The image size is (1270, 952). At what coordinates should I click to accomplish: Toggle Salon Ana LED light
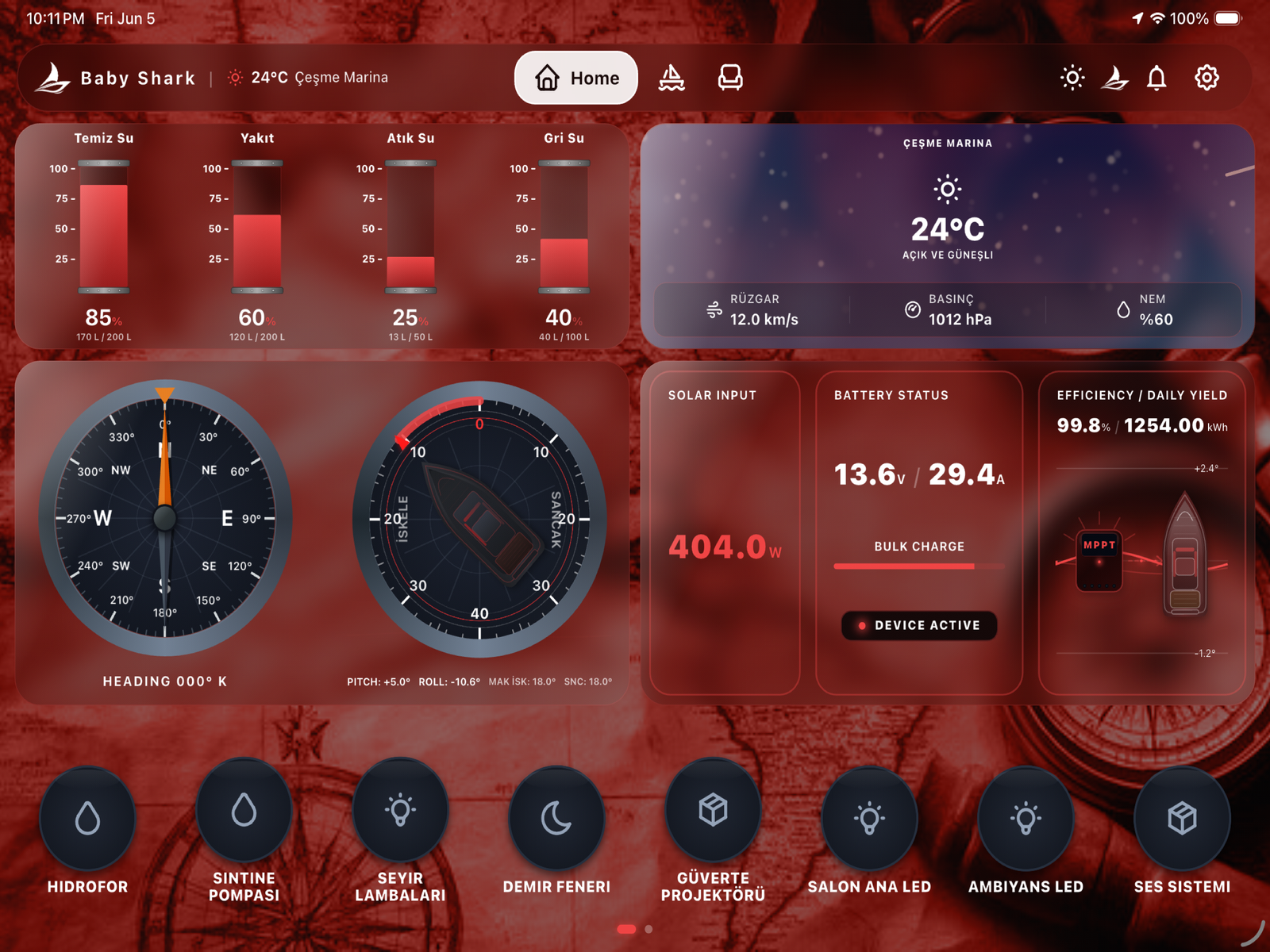point(869,818)
